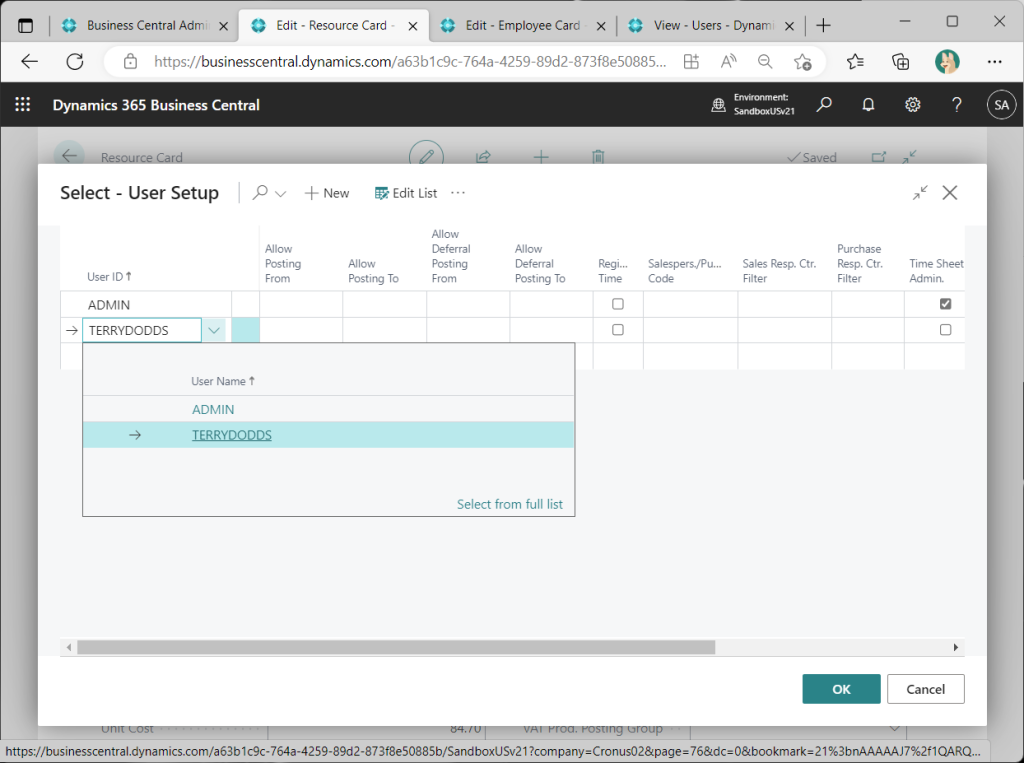This screenshot has width=1024, height=763.
Task: Open the settings gear in Business Central
Action: pyautogui.click(x=912, y=105)
